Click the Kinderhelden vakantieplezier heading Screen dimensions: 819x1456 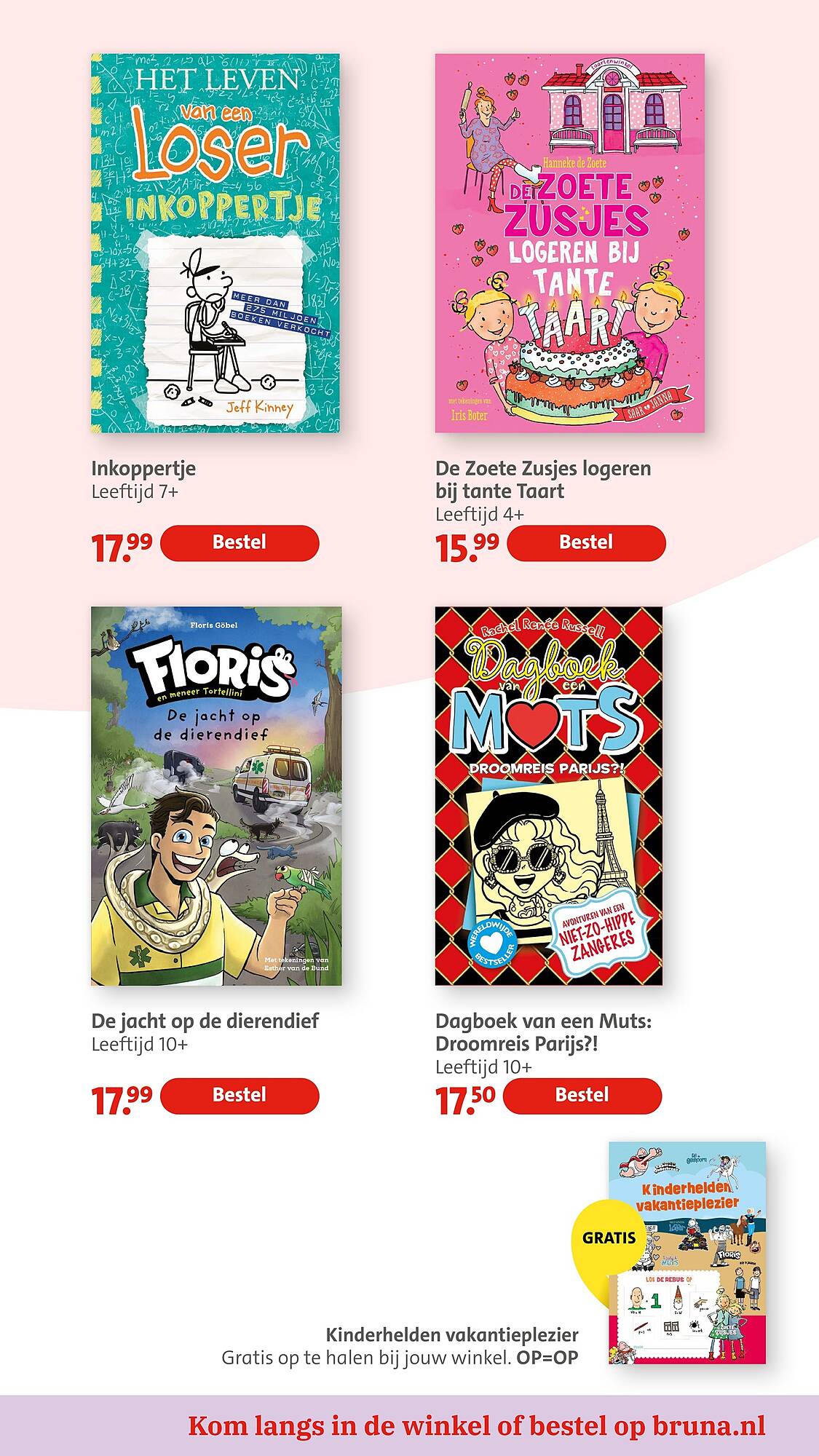click(452, 1335)
